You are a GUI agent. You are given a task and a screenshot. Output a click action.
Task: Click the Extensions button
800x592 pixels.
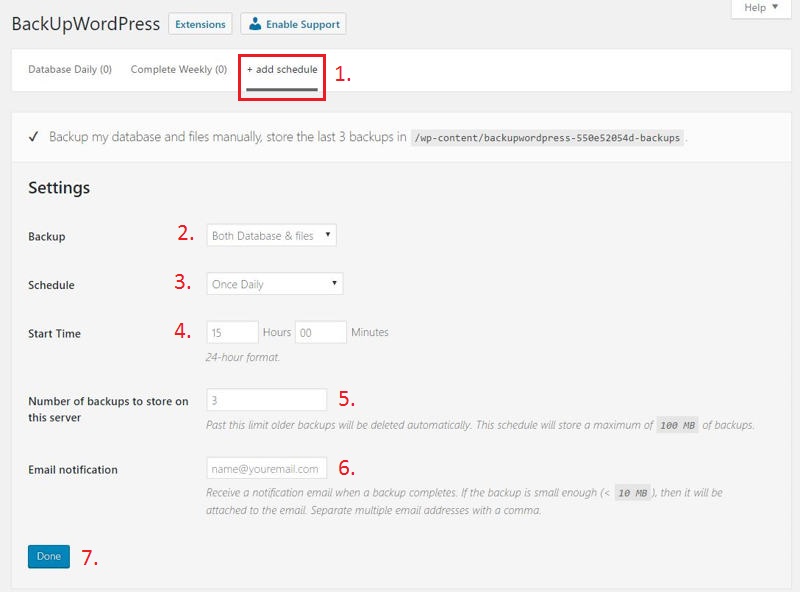[200, 23]
